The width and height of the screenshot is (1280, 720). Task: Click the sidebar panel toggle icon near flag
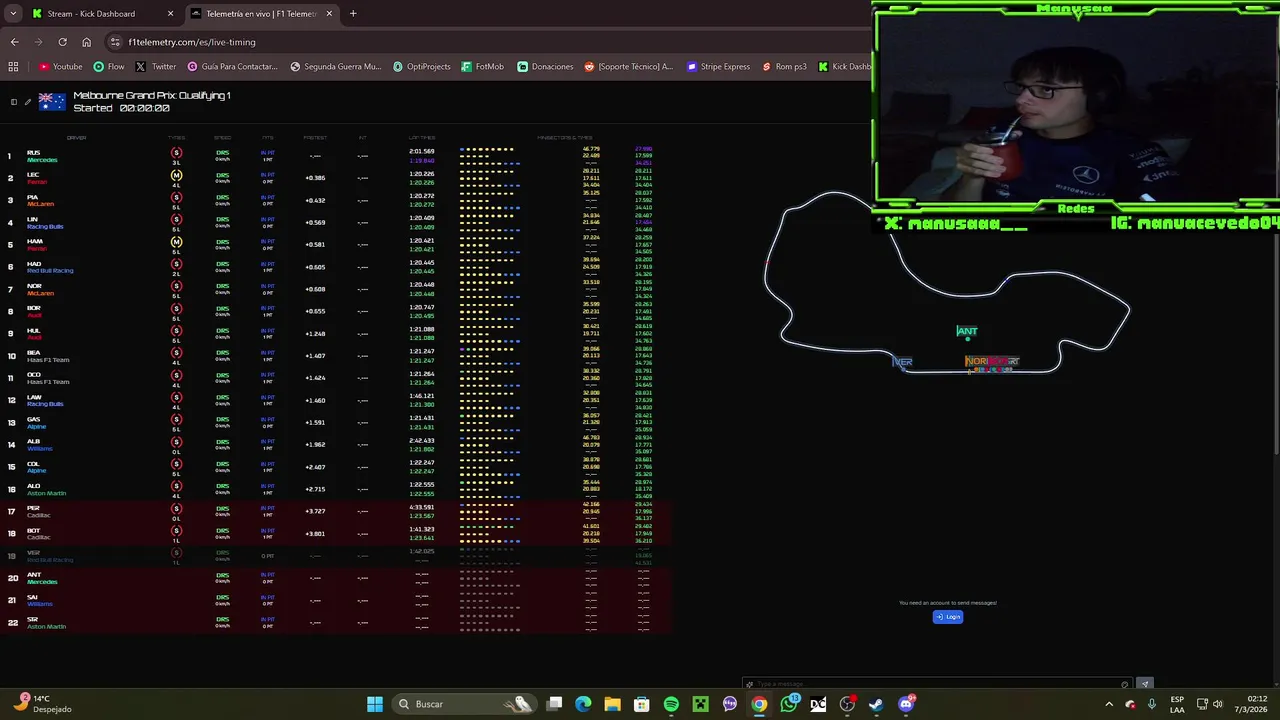[x=14, y=102]
